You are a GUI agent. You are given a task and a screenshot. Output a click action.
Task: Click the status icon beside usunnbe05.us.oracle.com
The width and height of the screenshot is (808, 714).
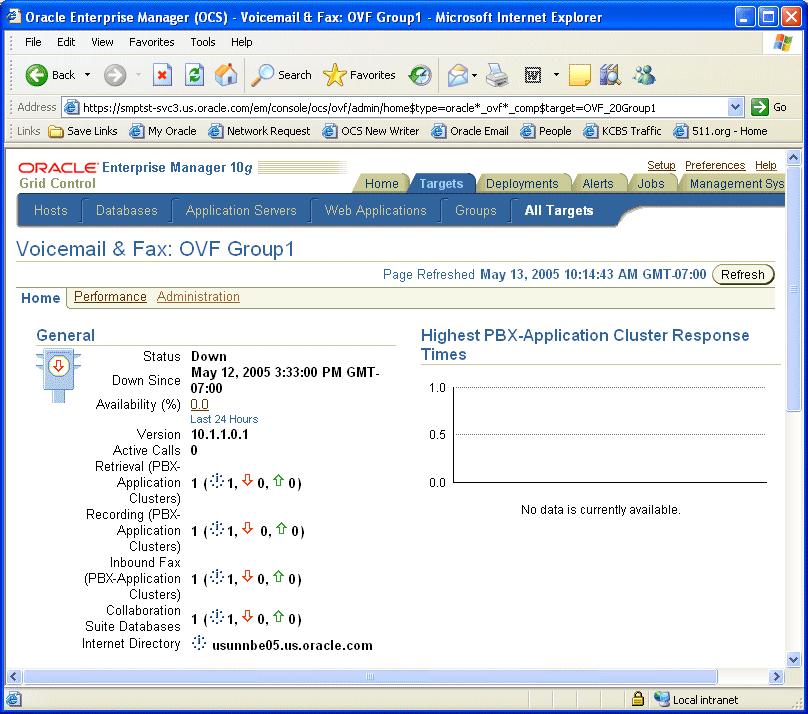198,643
